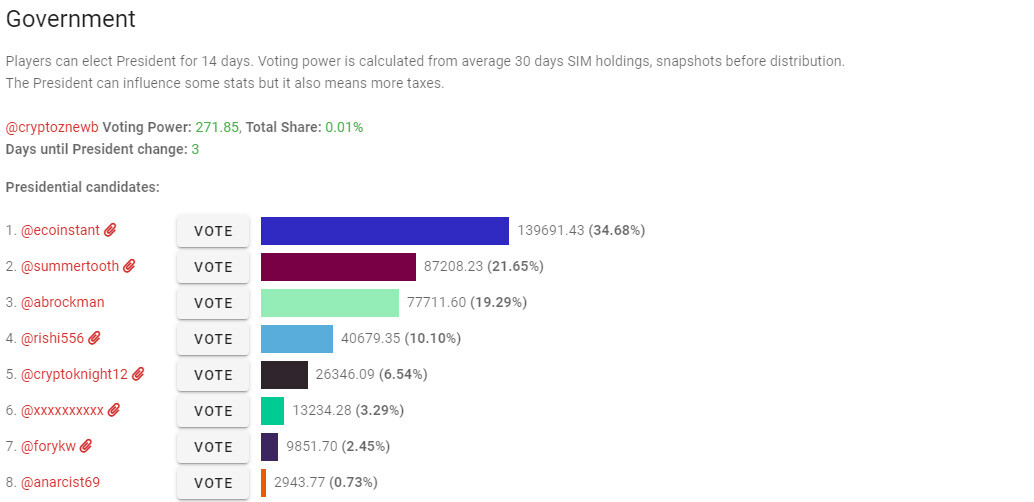Open paperclip link beside @cryptoknight12
This screenshot has height=502, width=1034.
coord(138,374)
